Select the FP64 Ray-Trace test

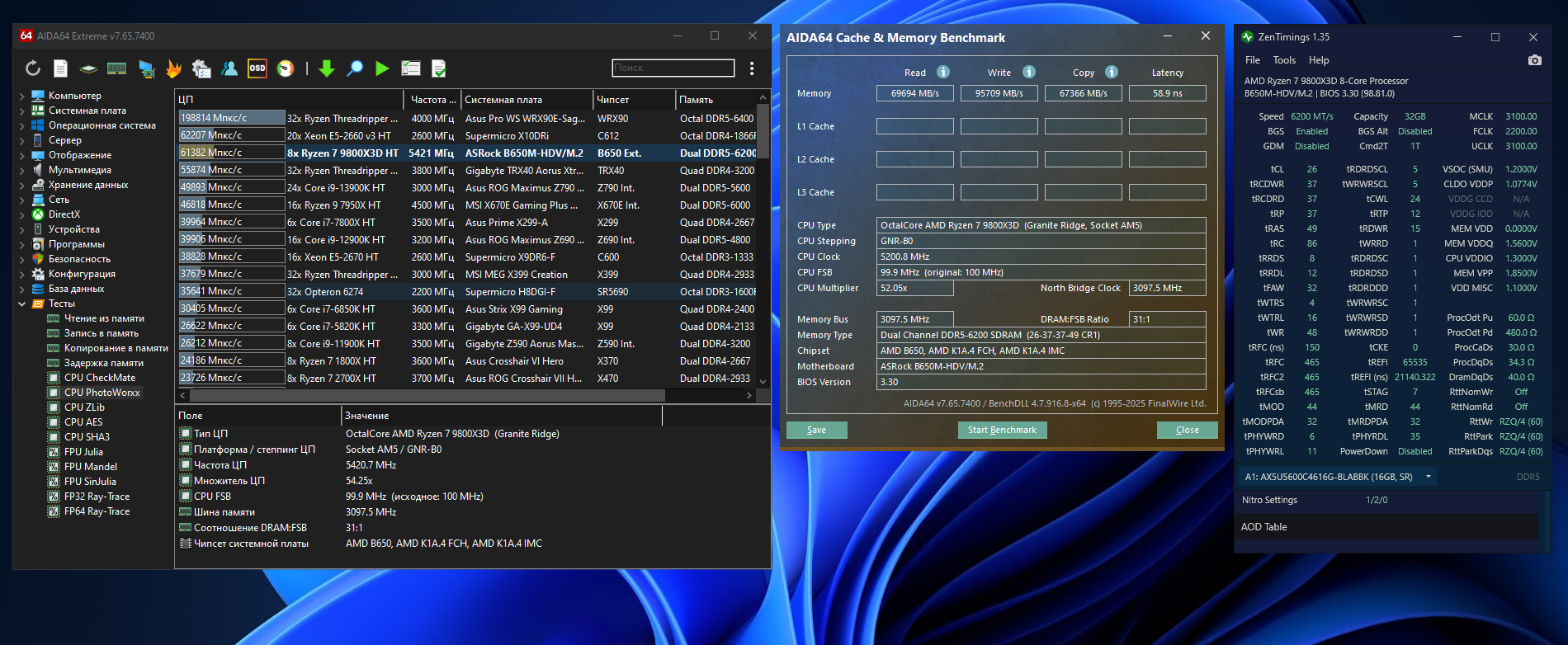[x=97, y=511]
